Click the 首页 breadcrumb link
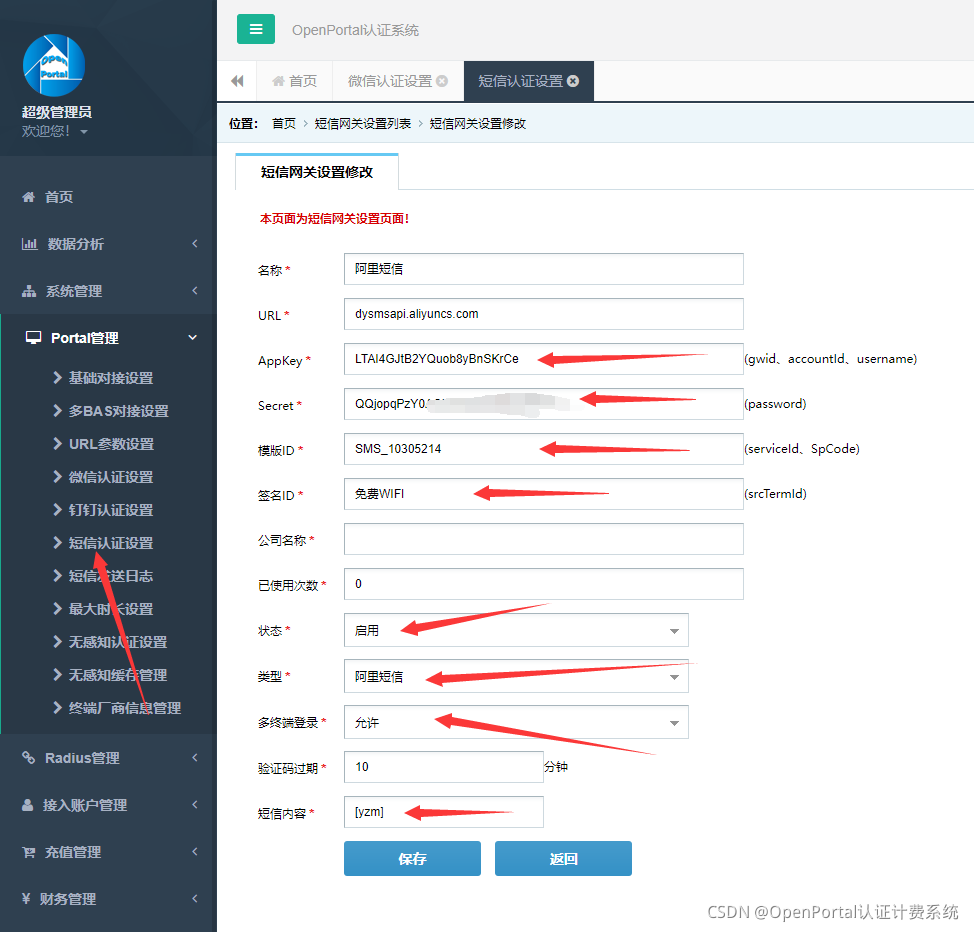This screenshot has height=932, width=974. coord(284,124)
